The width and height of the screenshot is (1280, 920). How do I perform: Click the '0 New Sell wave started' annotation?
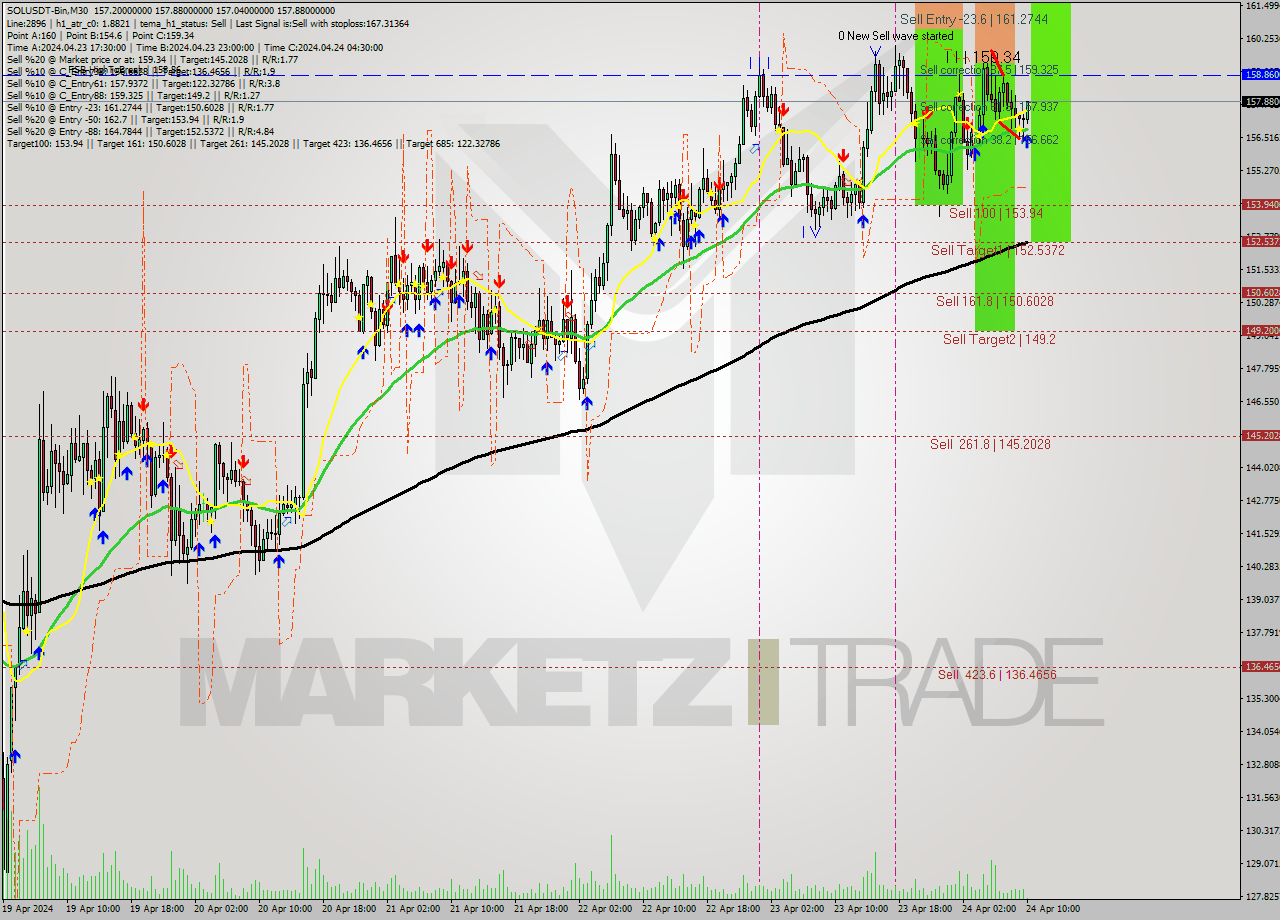[x=895, y=36]
